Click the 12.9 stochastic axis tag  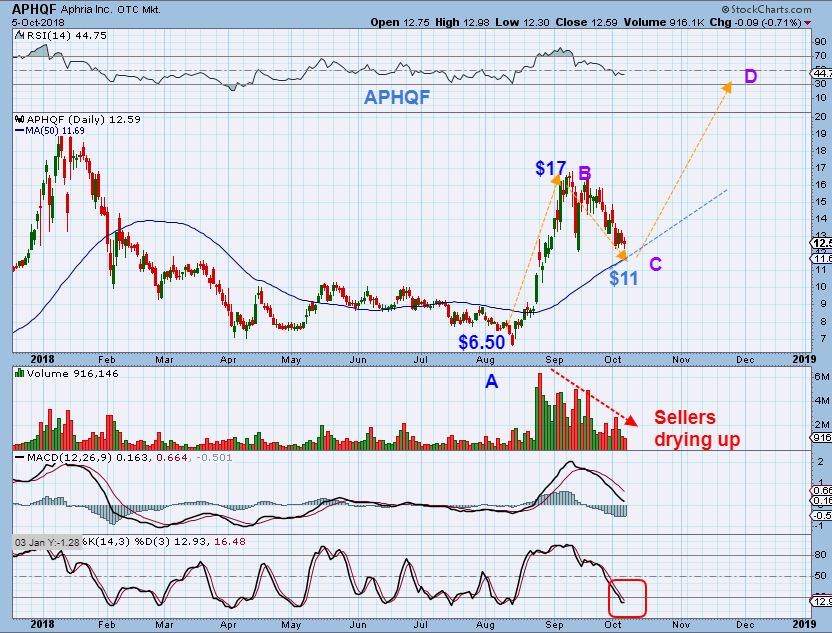pyautogui.click(x=821, y=602)
